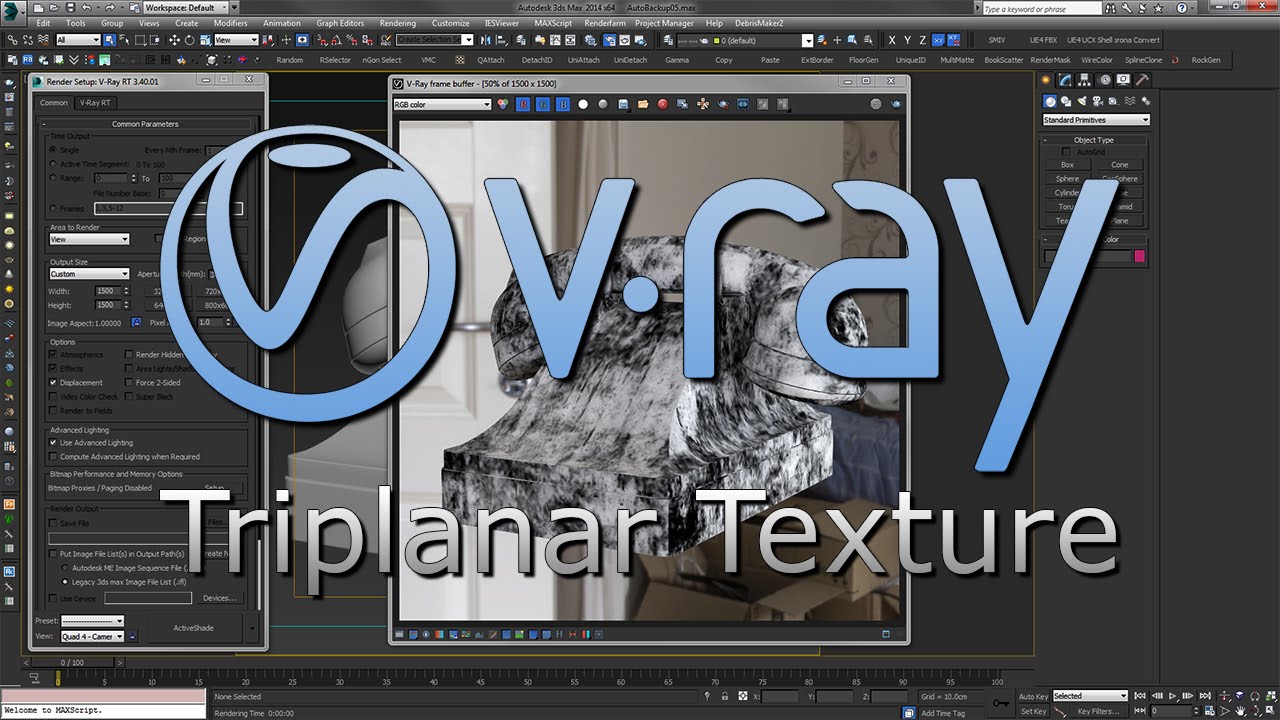This screenshot has width=1280, height=720.
Task: Open selection filter All dropdown
Action: pos(78,40)
